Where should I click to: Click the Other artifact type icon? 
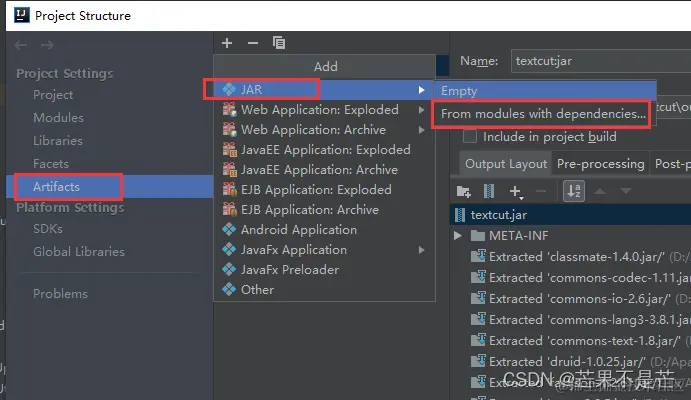229,289
